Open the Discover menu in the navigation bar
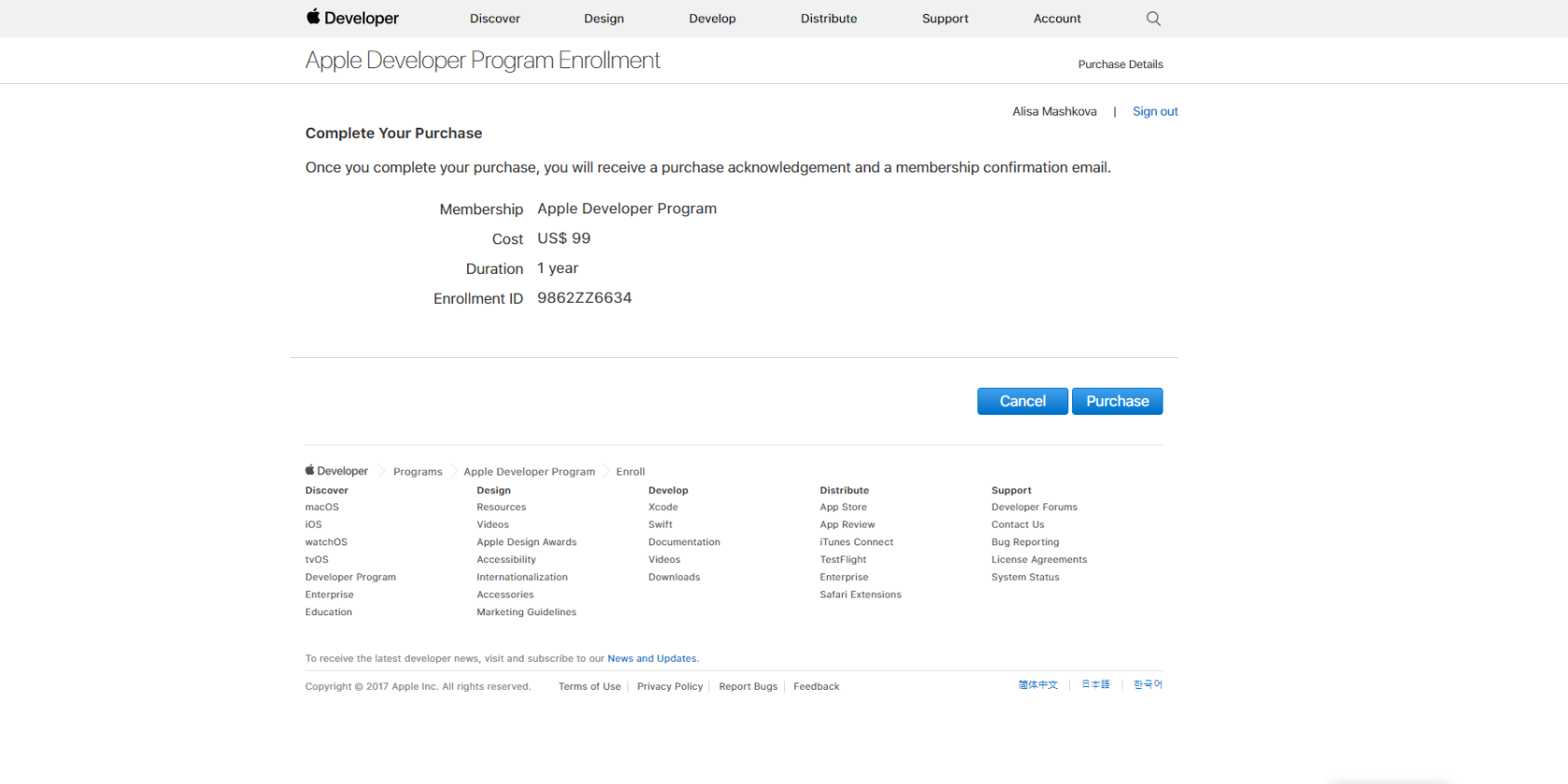 [x=495, y=19]
